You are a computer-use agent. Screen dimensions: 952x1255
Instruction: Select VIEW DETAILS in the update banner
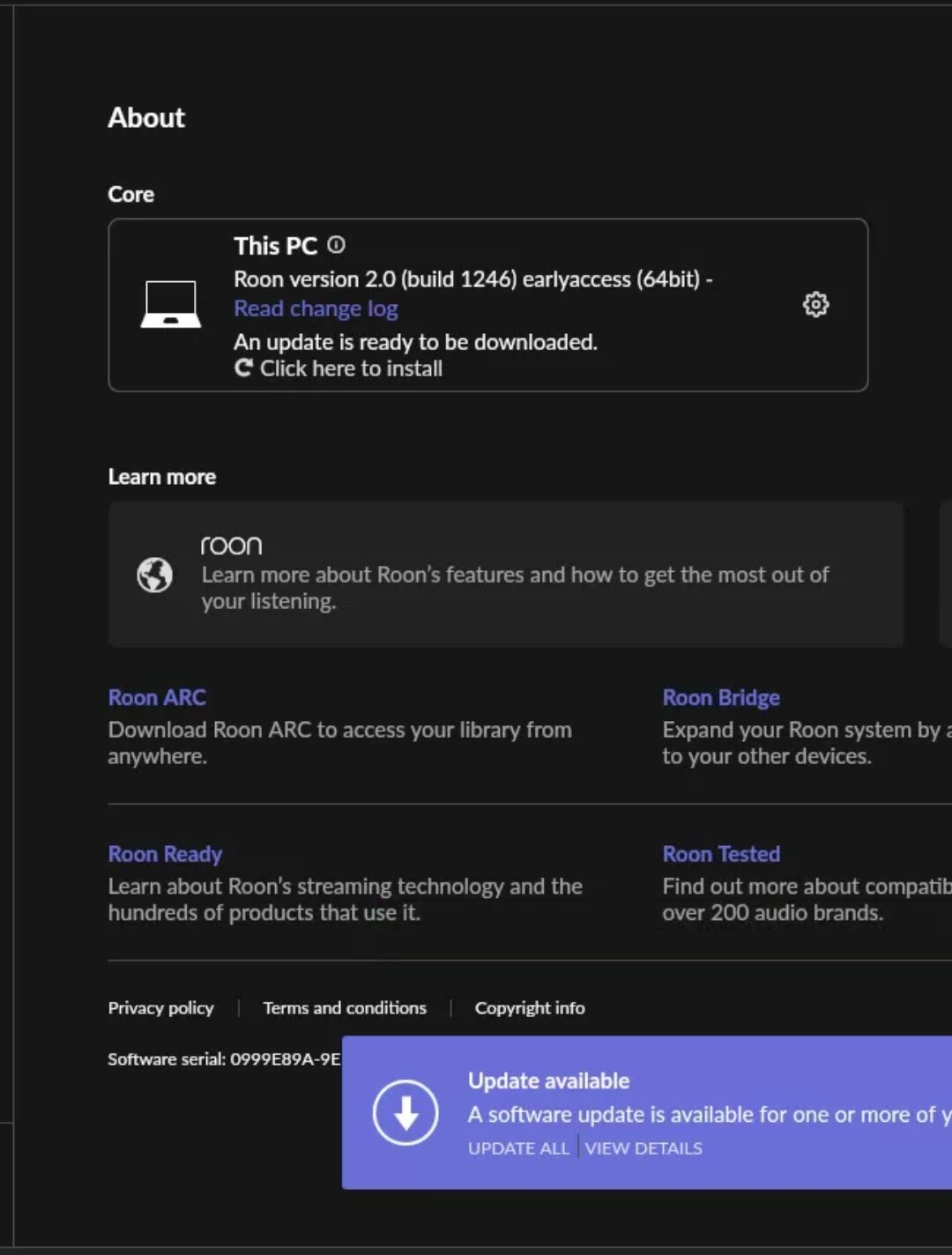click(643, 1148)
